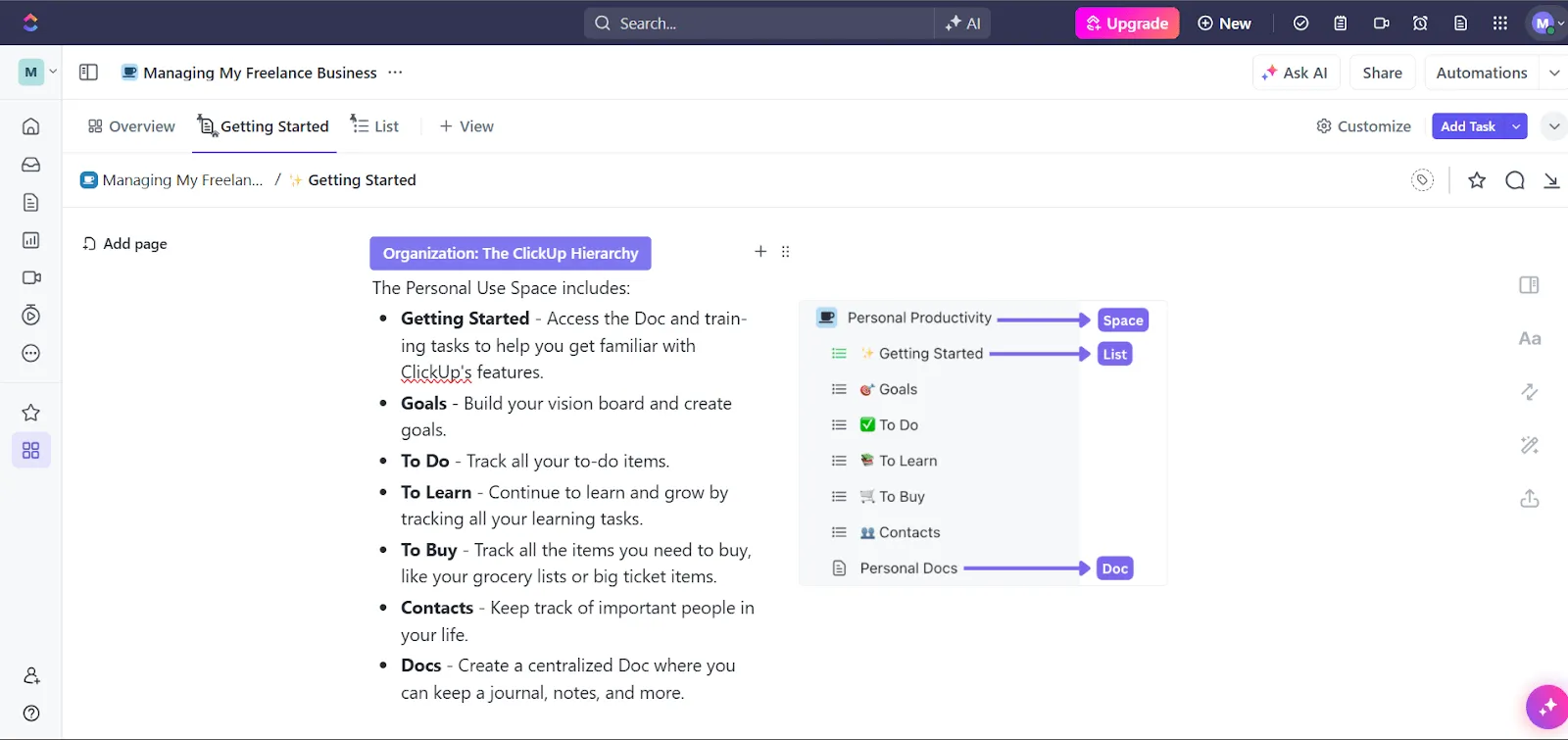Toggle the tags icon near star
Image resolution: width=1568 pixels, height=740 pixels.
point(1422,180)
